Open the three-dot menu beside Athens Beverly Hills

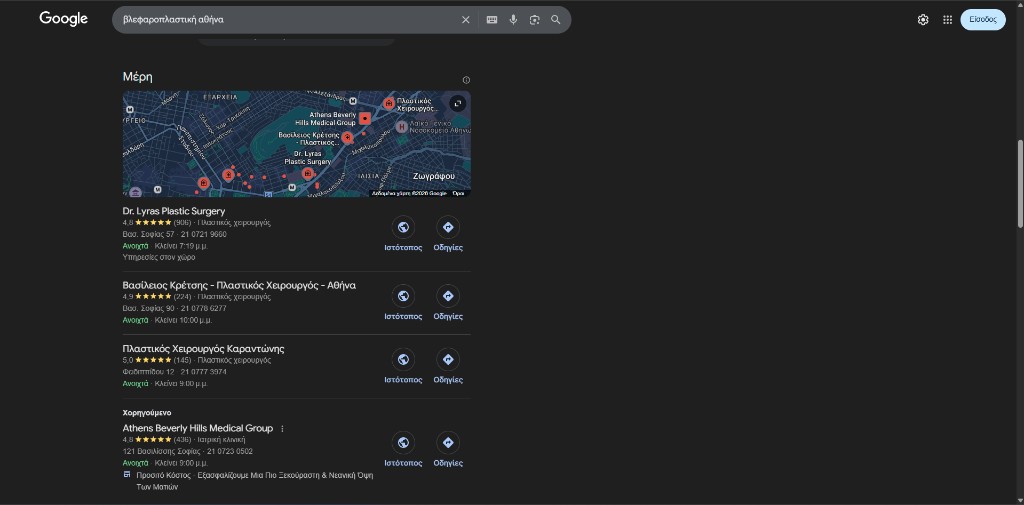tap(282, 429)
